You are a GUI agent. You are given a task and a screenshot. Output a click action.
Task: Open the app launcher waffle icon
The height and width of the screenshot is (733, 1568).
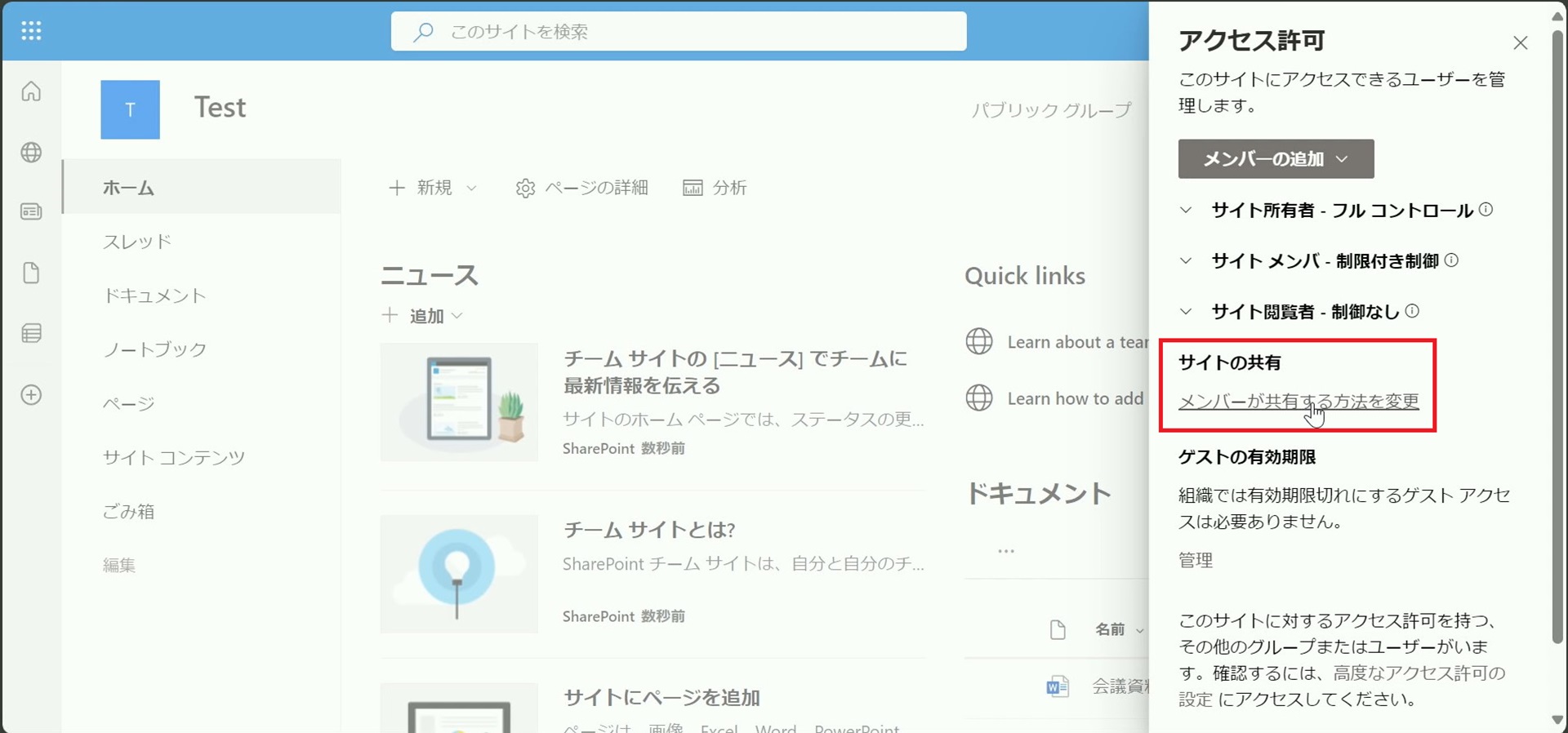tap(31, 31)
